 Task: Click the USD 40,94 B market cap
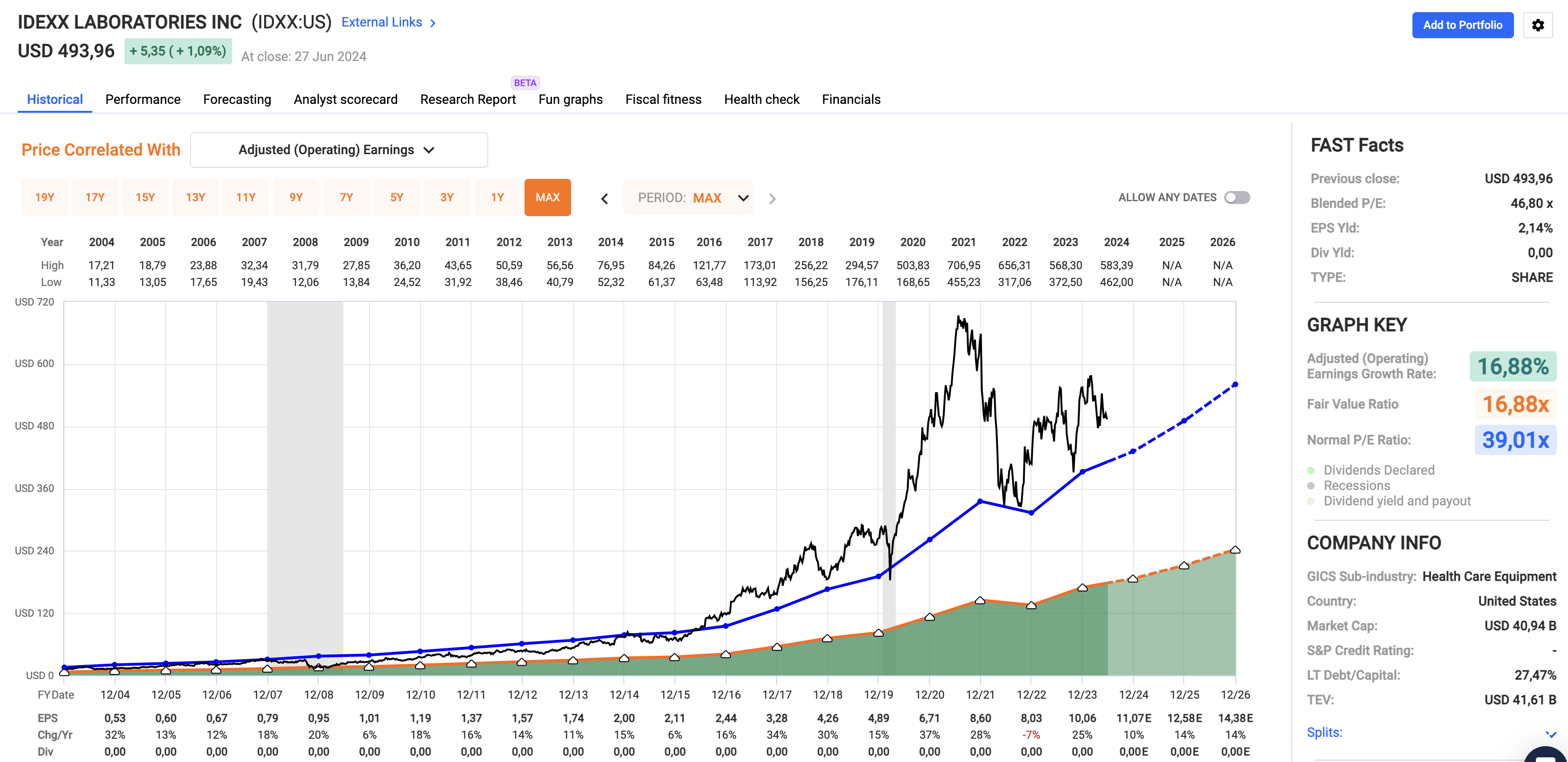pos(1520,626)
